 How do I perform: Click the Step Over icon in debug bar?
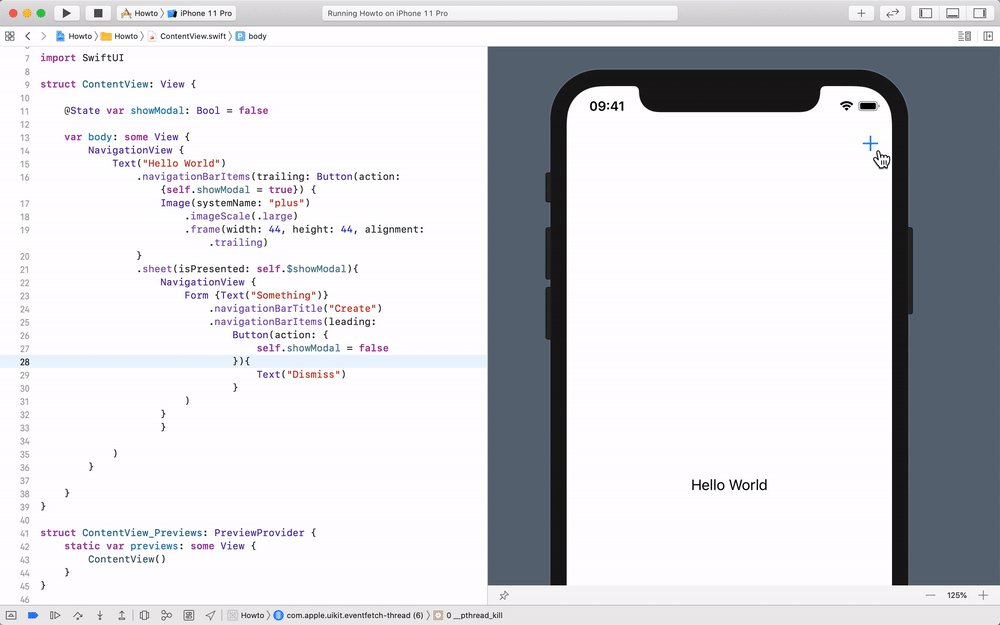pos(78,615)
